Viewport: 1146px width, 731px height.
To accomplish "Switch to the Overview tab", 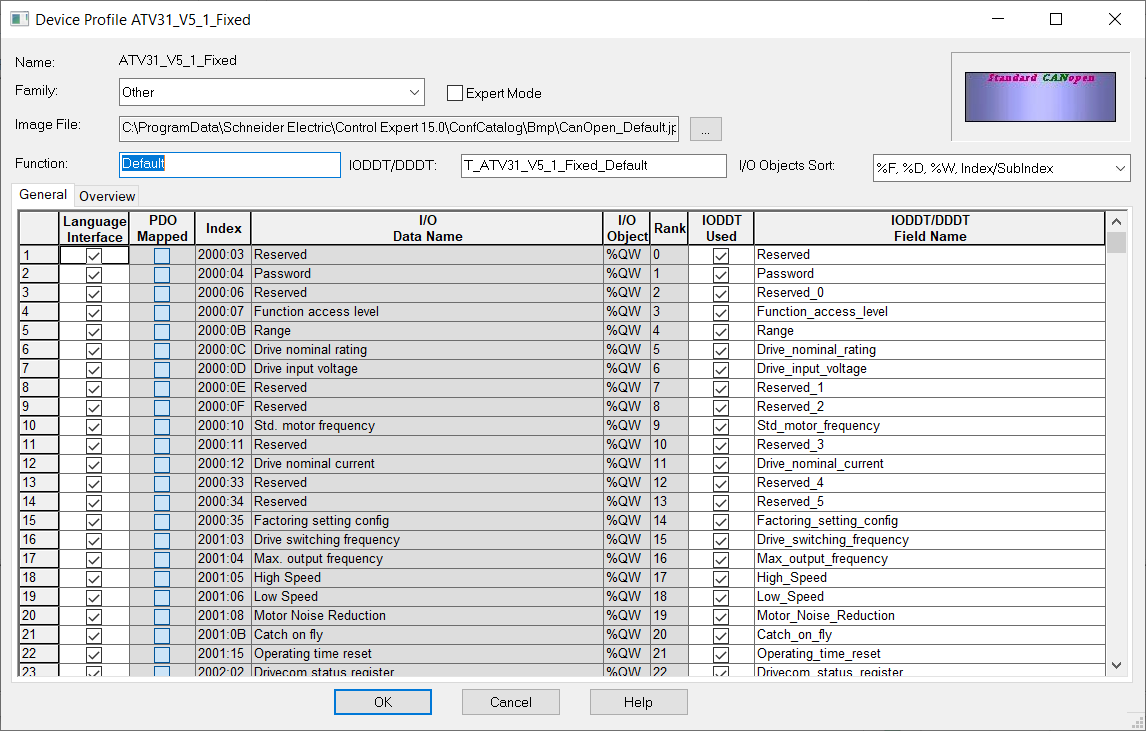I will tap(107, 196).
